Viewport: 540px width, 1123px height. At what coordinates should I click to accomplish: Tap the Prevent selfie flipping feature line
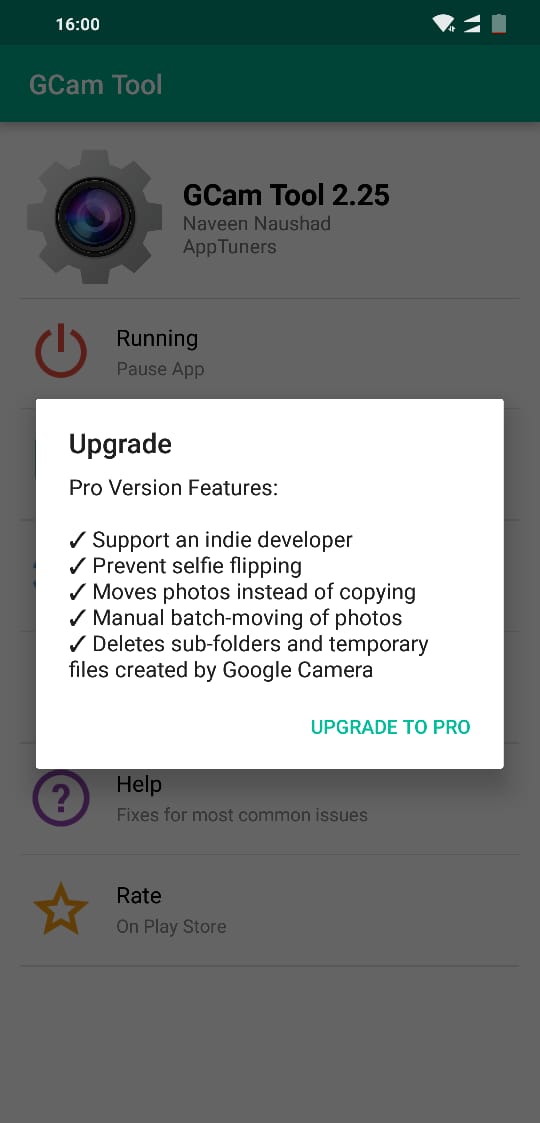click(185, 566)
